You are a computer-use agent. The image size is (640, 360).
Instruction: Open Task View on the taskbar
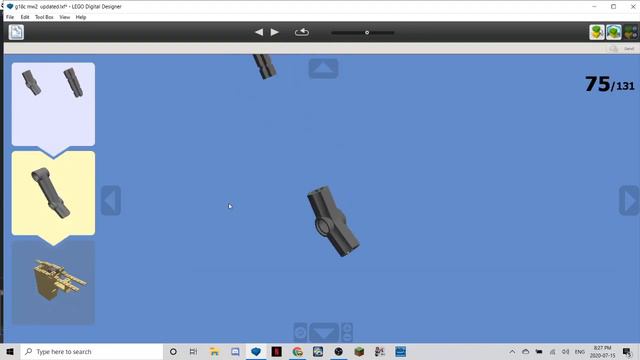pyautogui.click(x=193, y=351)
